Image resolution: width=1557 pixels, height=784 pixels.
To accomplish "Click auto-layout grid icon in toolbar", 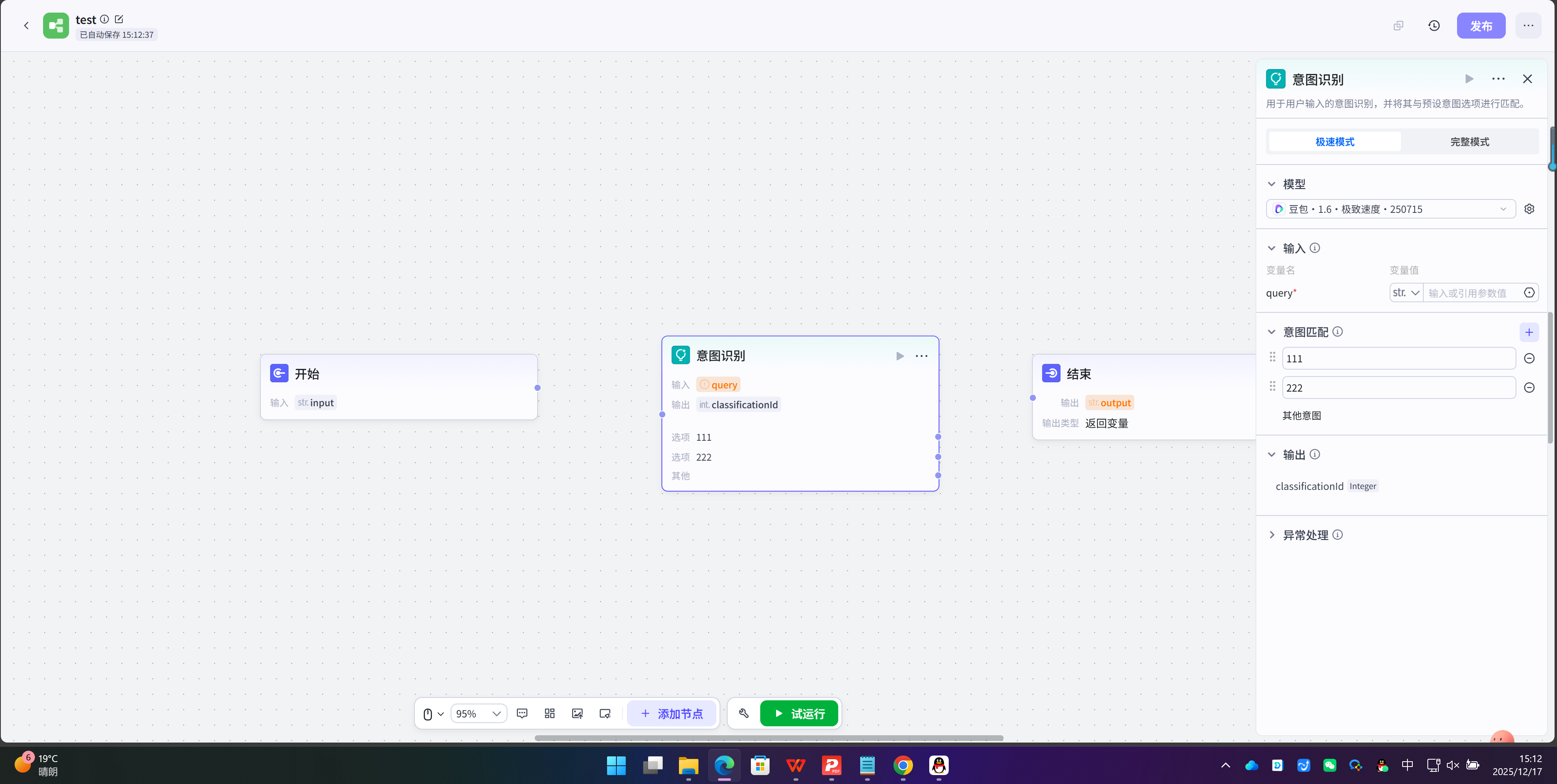I will [549, 714].
